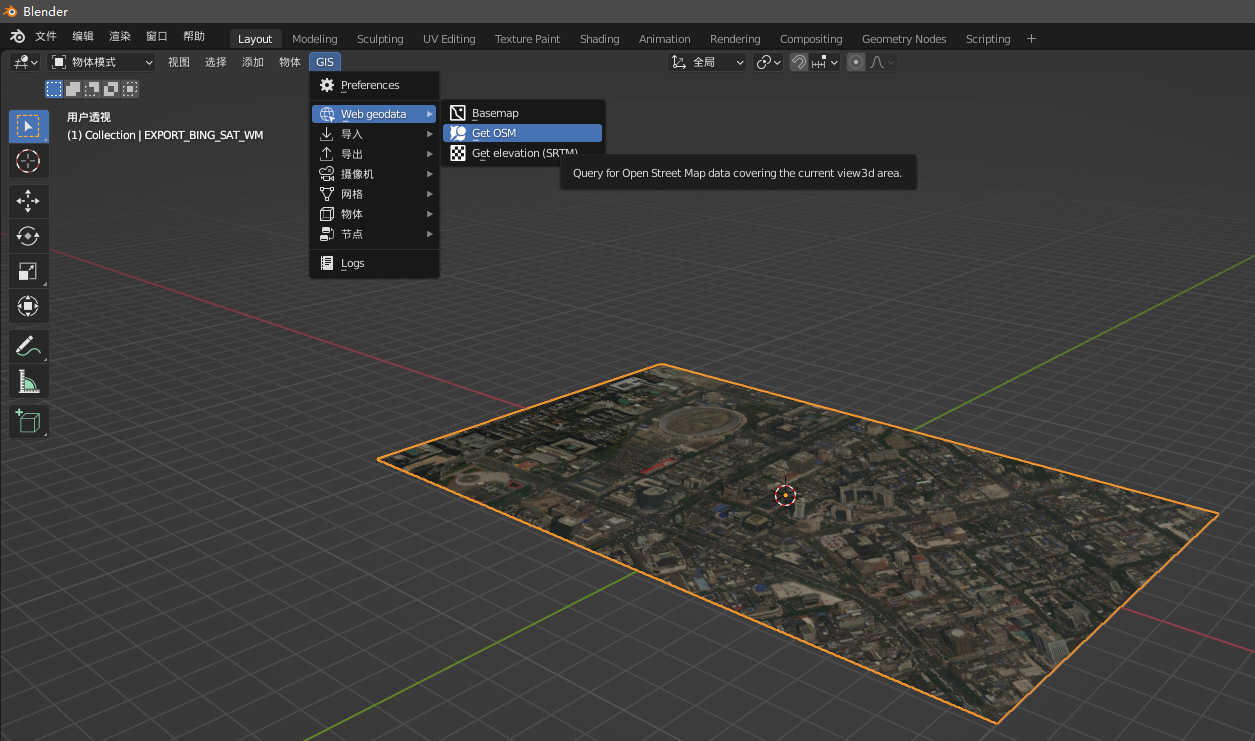The height and width of the screenshot is (741, 1255).
Task: Choose the Invert selection mode icon
Action: tap(111, 89)
